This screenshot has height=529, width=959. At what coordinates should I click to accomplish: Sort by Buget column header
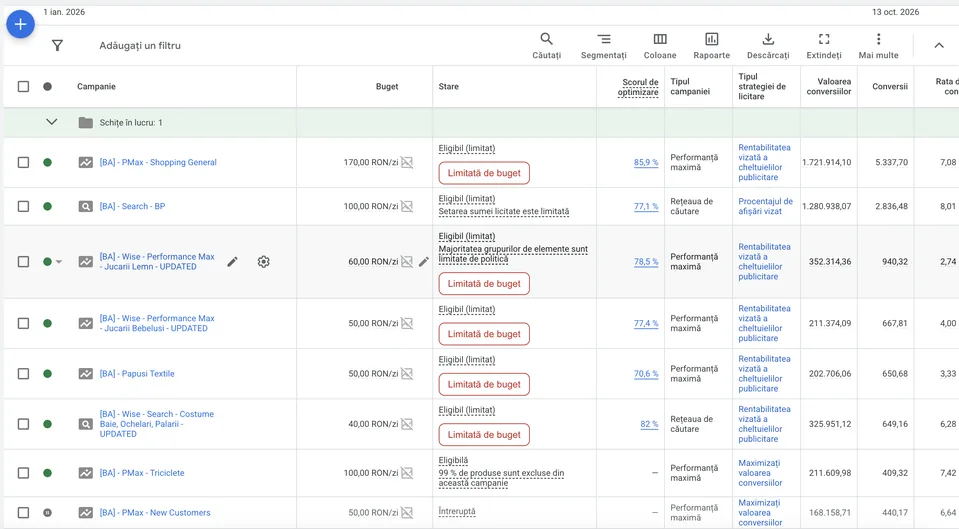387,86
